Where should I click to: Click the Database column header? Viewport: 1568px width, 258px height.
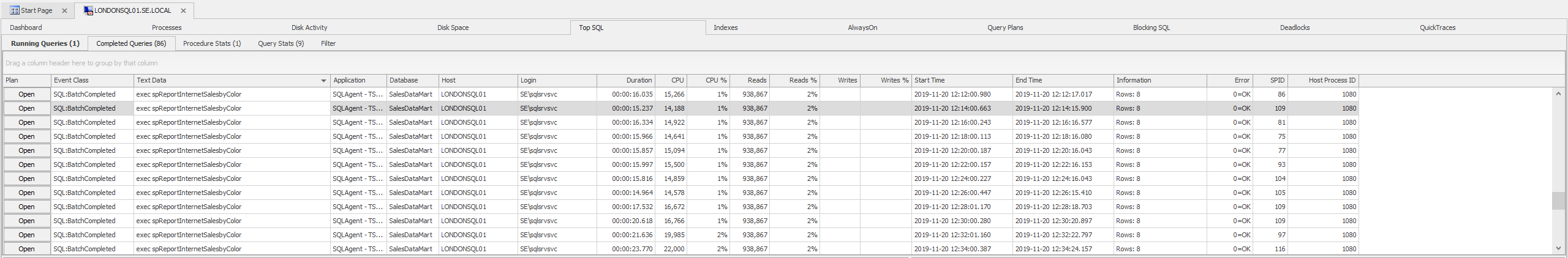[x=413, y=81]
